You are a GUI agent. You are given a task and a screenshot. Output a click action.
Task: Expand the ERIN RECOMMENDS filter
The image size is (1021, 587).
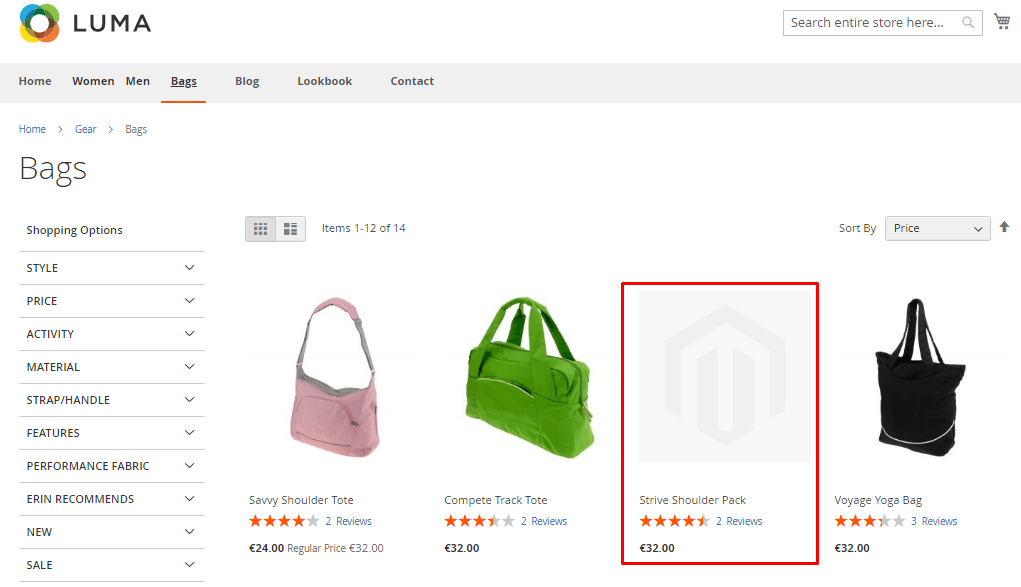pyautogui.click(x=112, y=499)
